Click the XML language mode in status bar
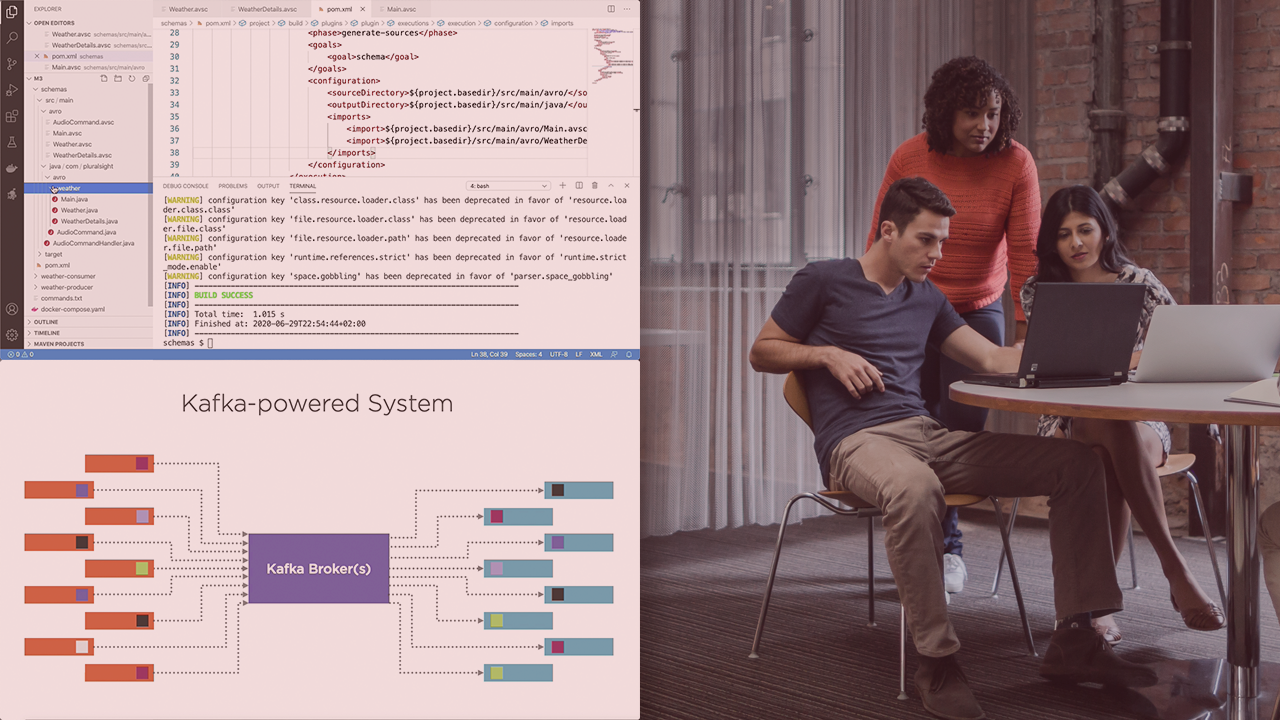Image resolution: width=1280 pixels, height=720 pixels. click(596, 354)
